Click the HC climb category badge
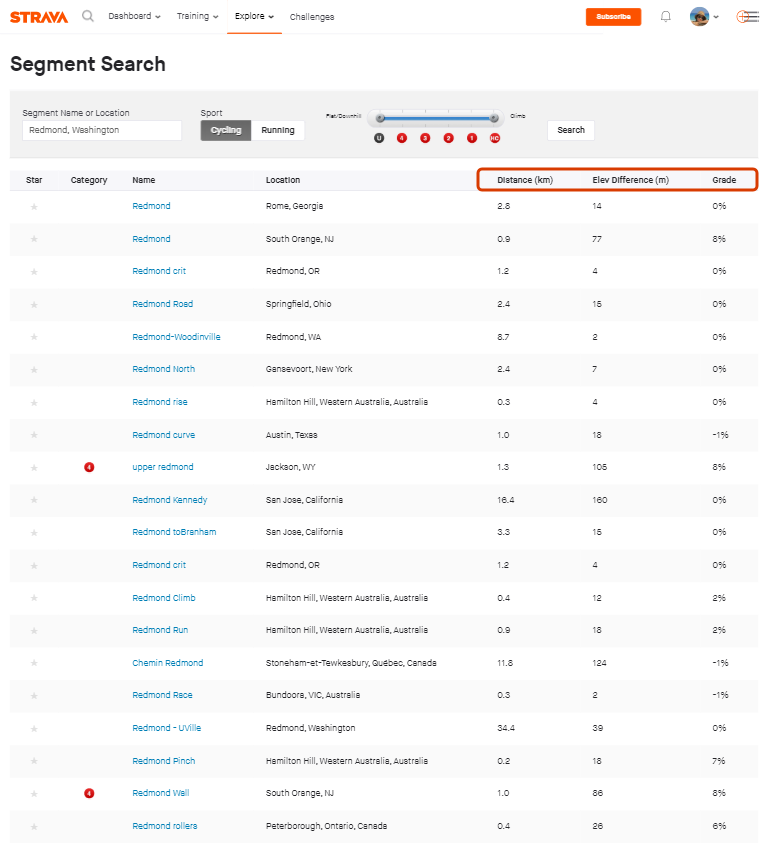This screenshot has width=768, height=847. 495,138
